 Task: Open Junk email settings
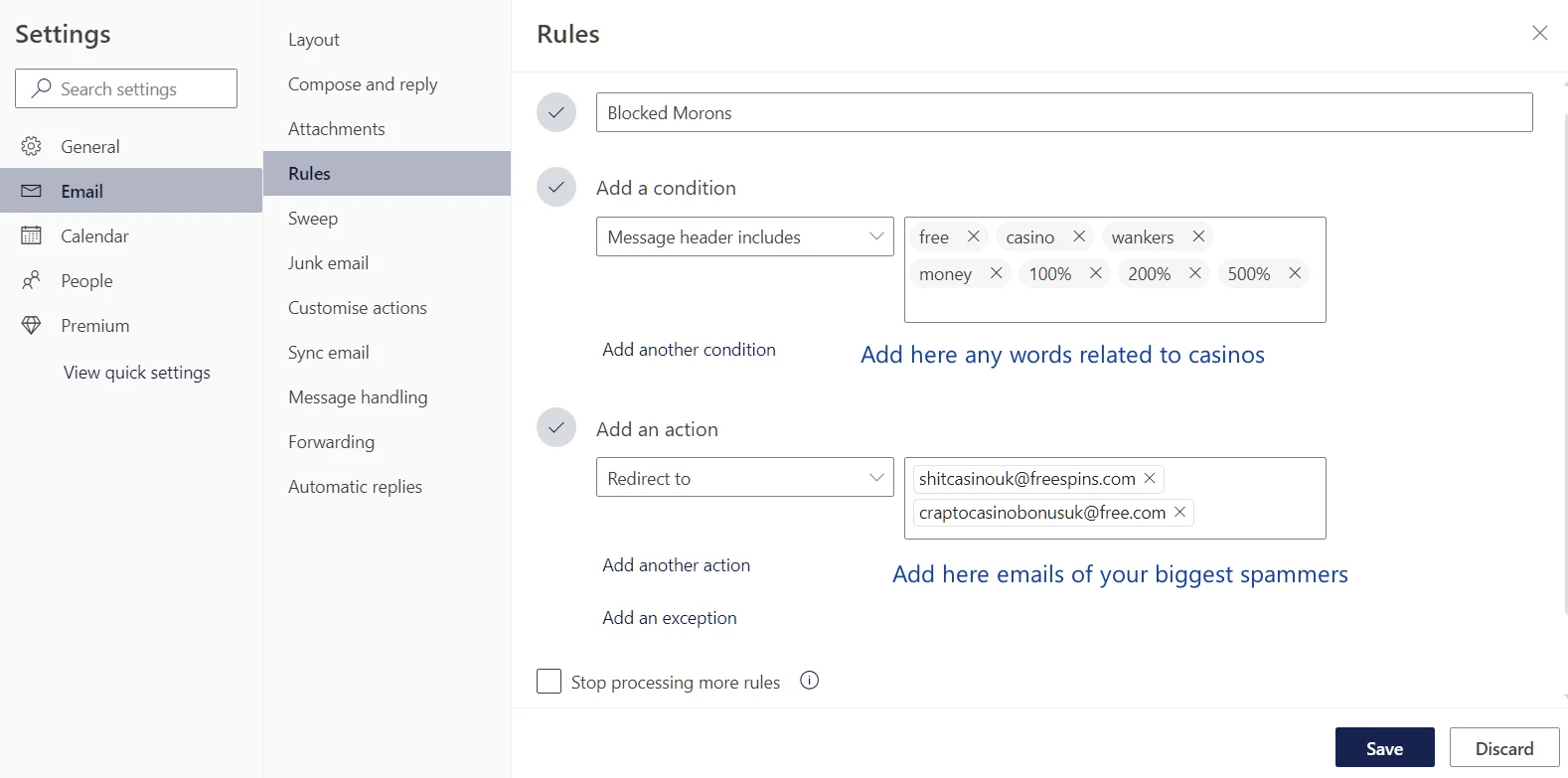click(388, 263)
